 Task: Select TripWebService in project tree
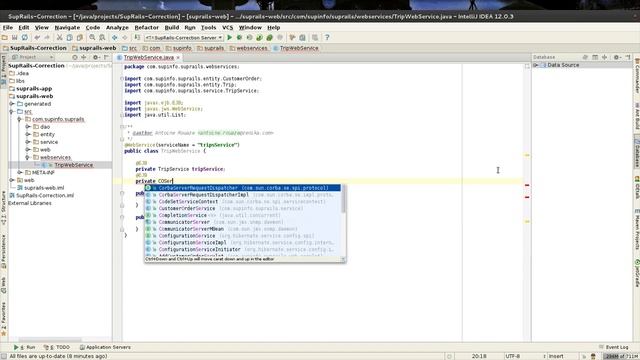pos(73,165)
